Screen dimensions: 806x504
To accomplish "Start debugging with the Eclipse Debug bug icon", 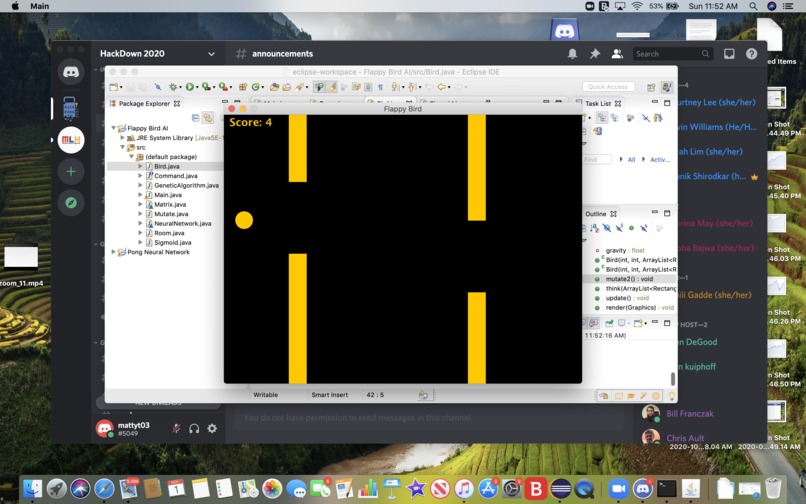I will tap(173, 87).
